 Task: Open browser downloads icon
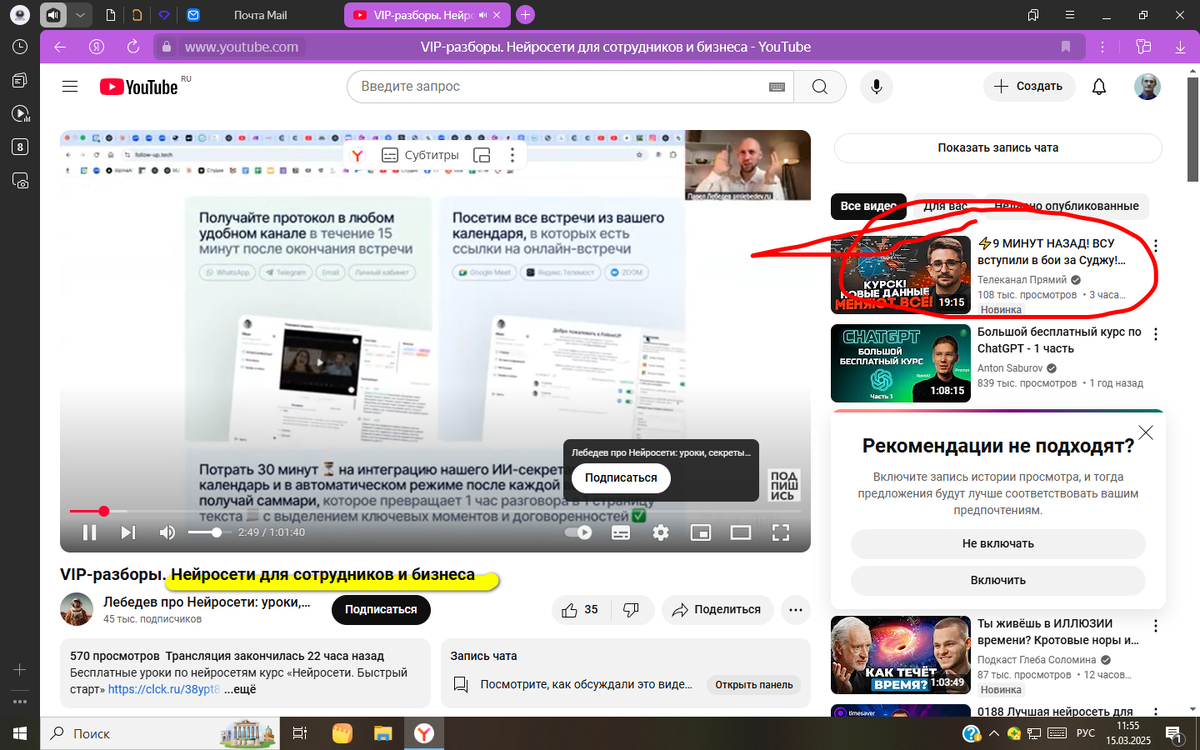1180,47
